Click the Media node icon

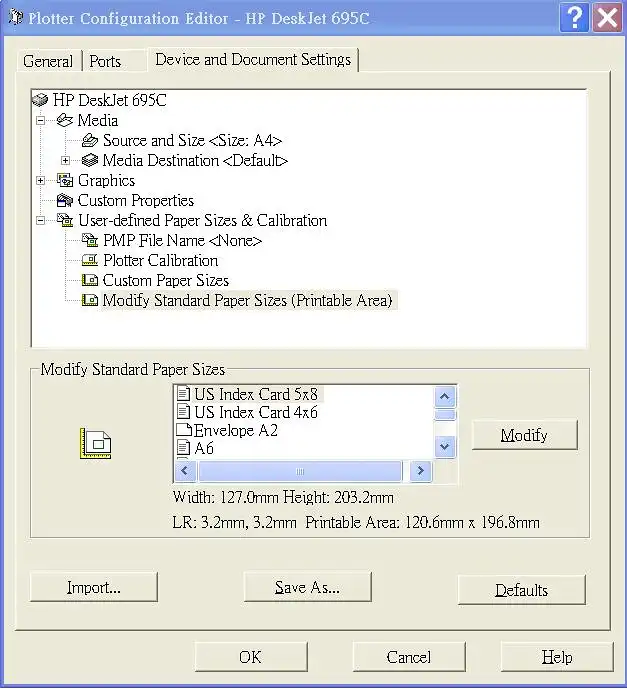point(65,120)
